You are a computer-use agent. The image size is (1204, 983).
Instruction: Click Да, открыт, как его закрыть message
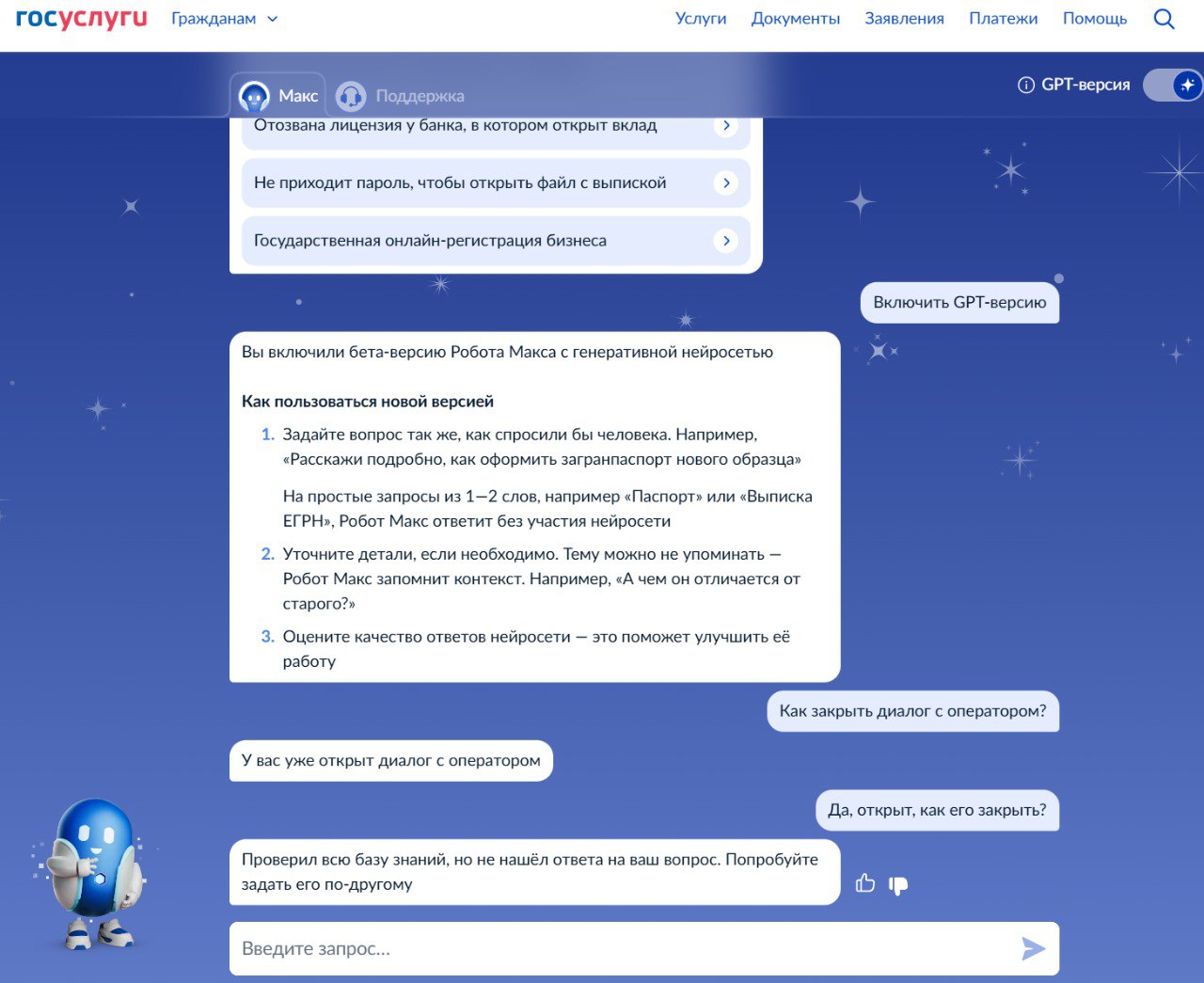click(937, 810)
